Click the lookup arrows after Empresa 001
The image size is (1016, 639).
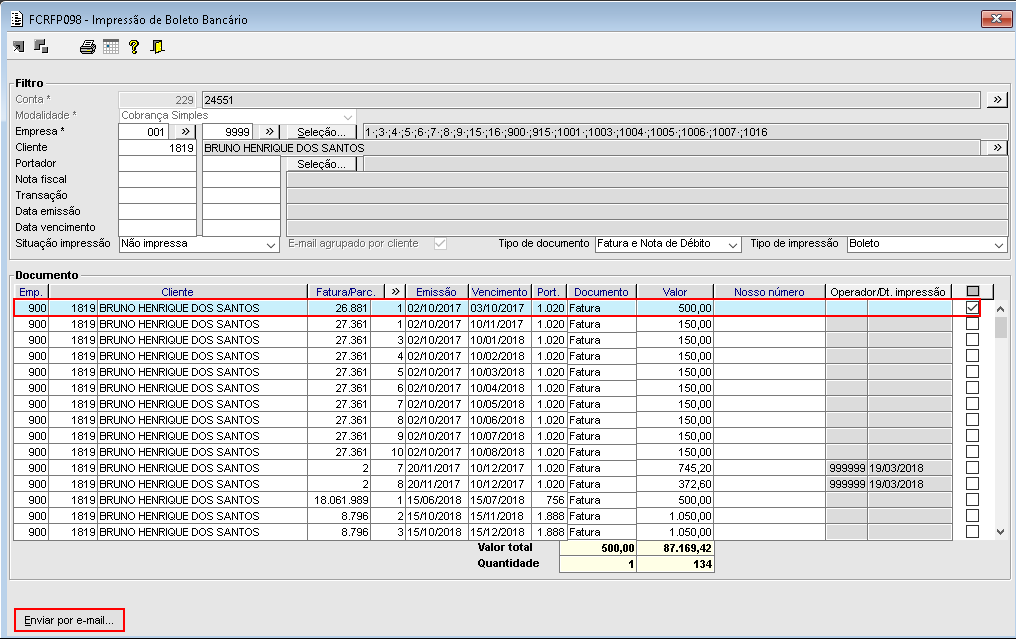(x=185, y=132)
